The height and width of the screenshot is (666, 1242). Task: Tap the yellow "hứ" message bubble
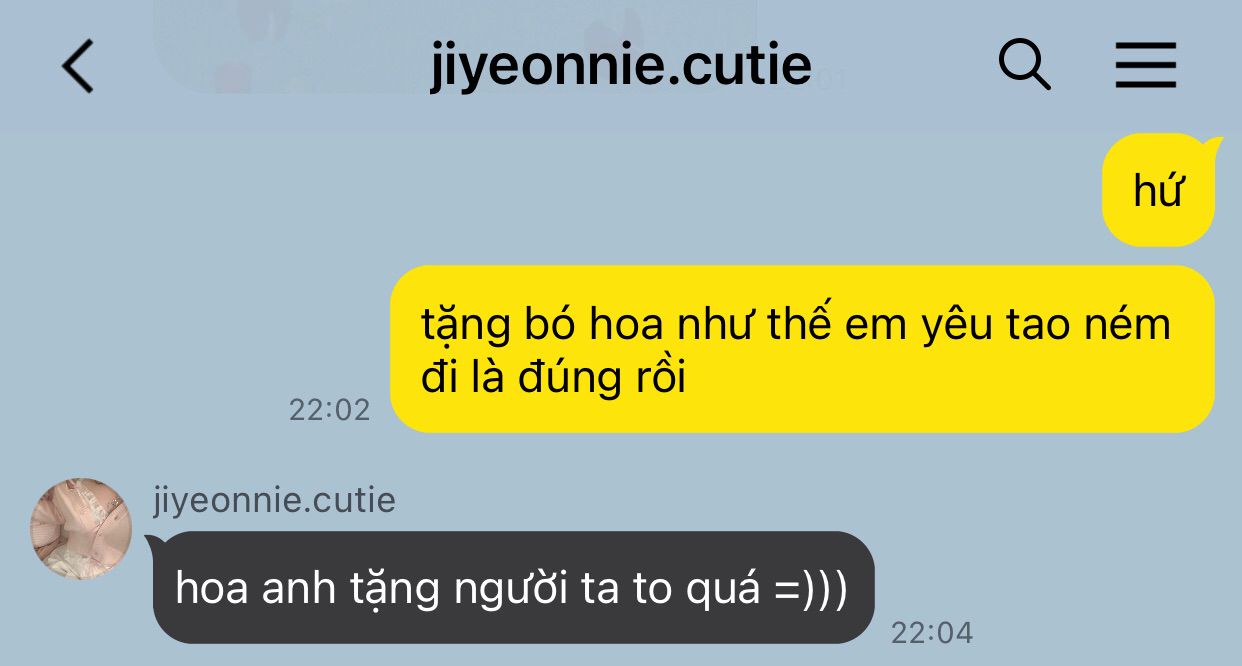click(x=1158, y=190)
